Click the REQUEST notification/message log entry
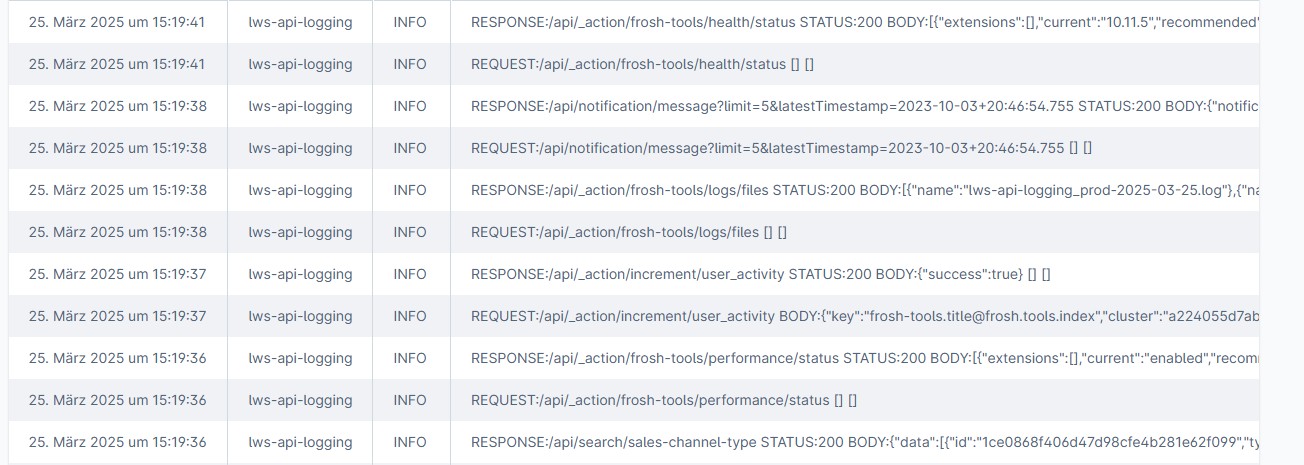The height and width of the screenshot is (465, 1304). click(x=780, y=148)
